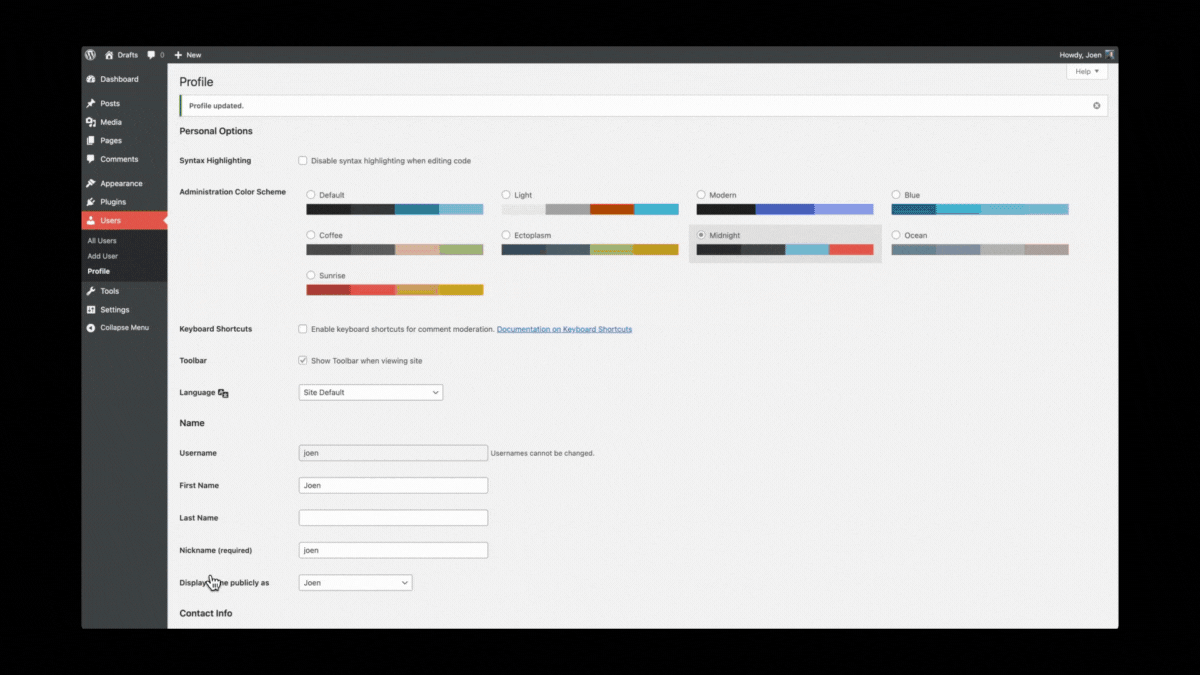Dismiss the Profile updated notice
Image resolution: width=1200 pixels, height=675 pixels.
point(1096,105)
